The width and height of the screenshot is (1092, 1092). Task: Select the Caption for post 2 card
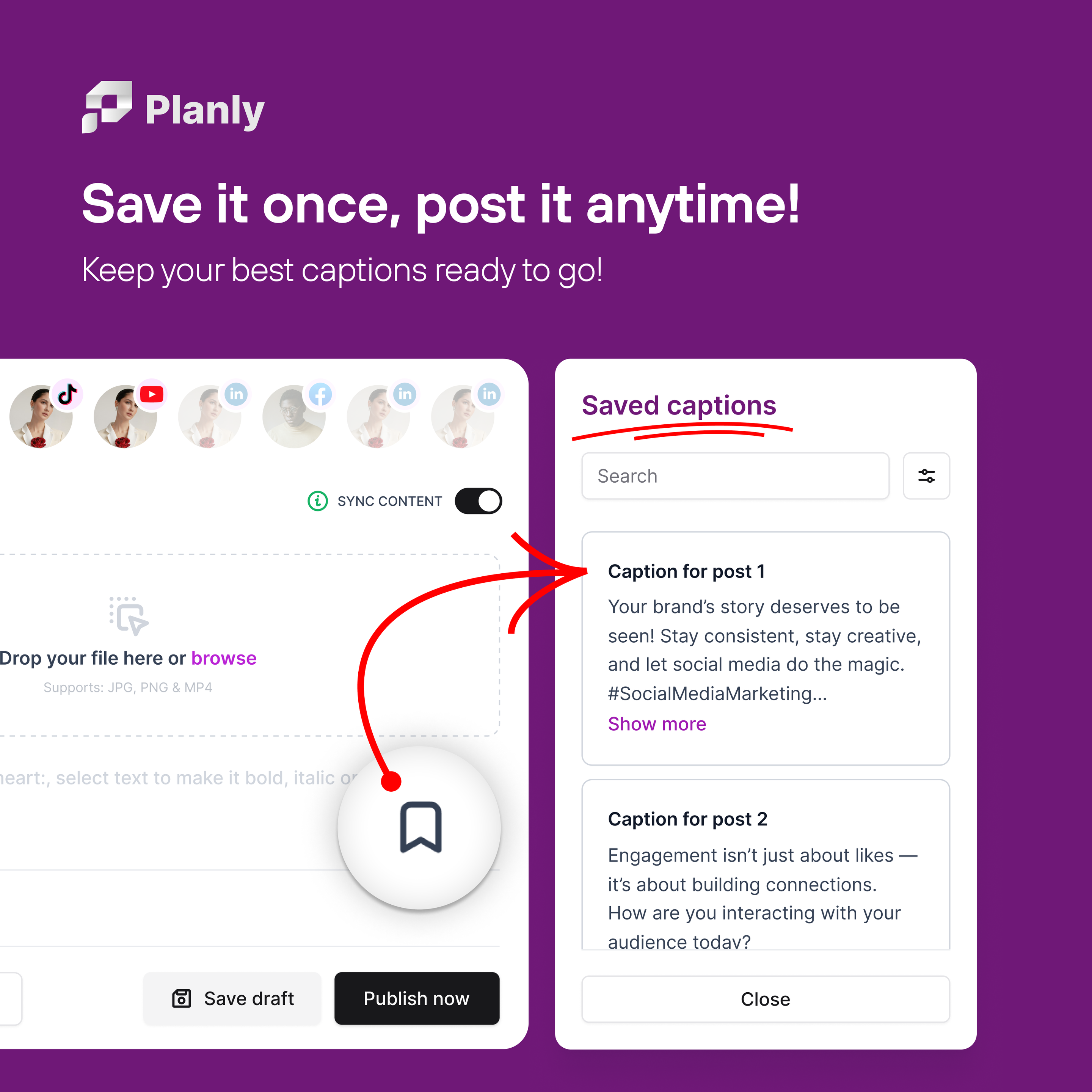coord(765,865)
